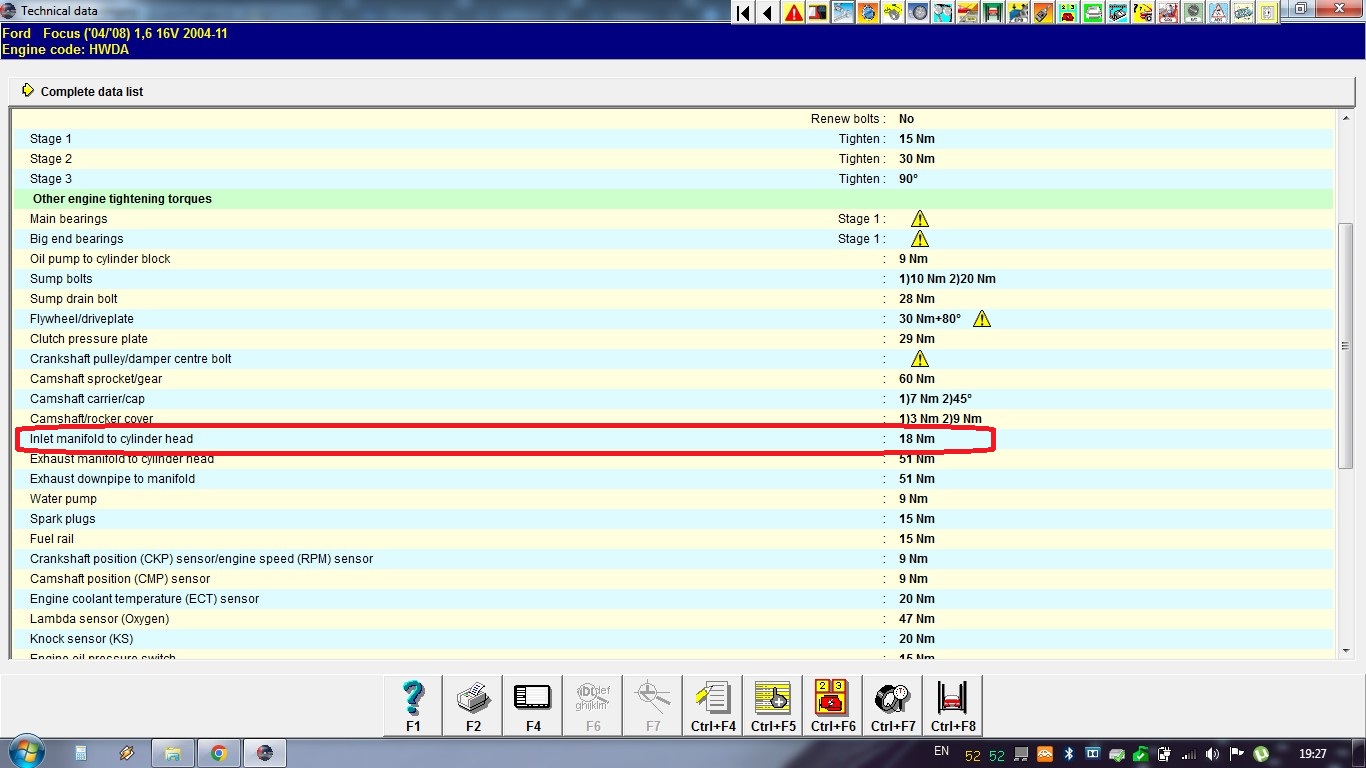The height and width of the screenshot is (768, 1366).
Task: Click warning icon beside Flywheel/driveplate torque
Action: (x=981, y=319)
